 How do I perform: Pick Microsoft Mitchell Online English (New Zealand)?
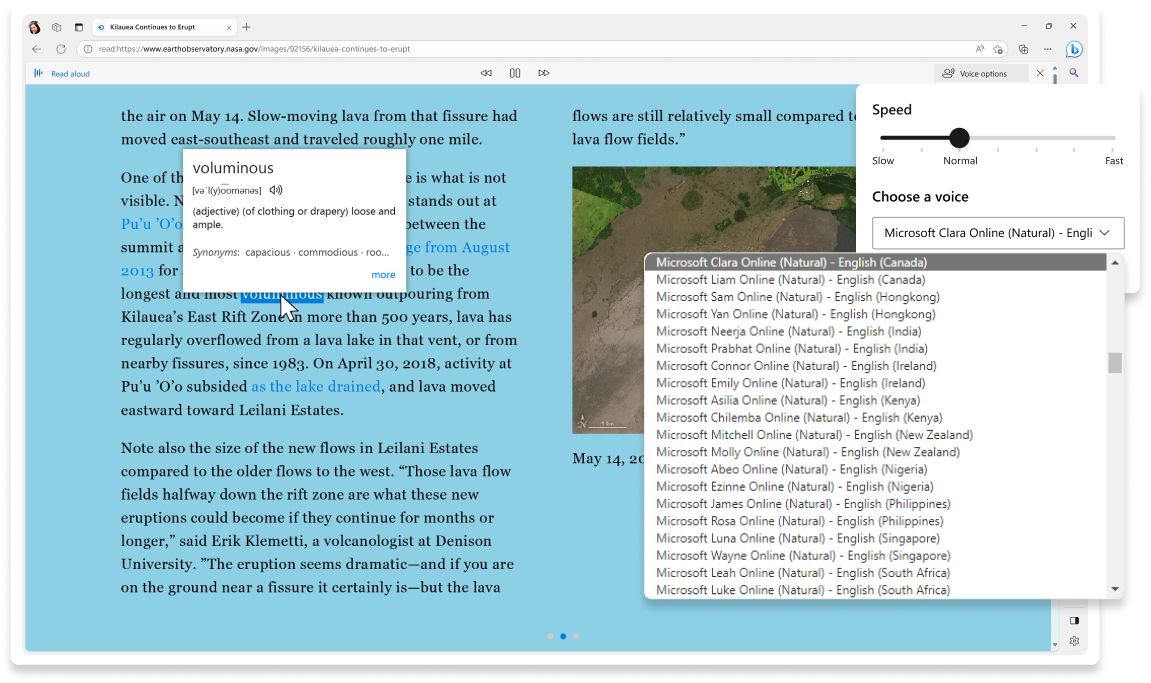(x=875, y=435)
